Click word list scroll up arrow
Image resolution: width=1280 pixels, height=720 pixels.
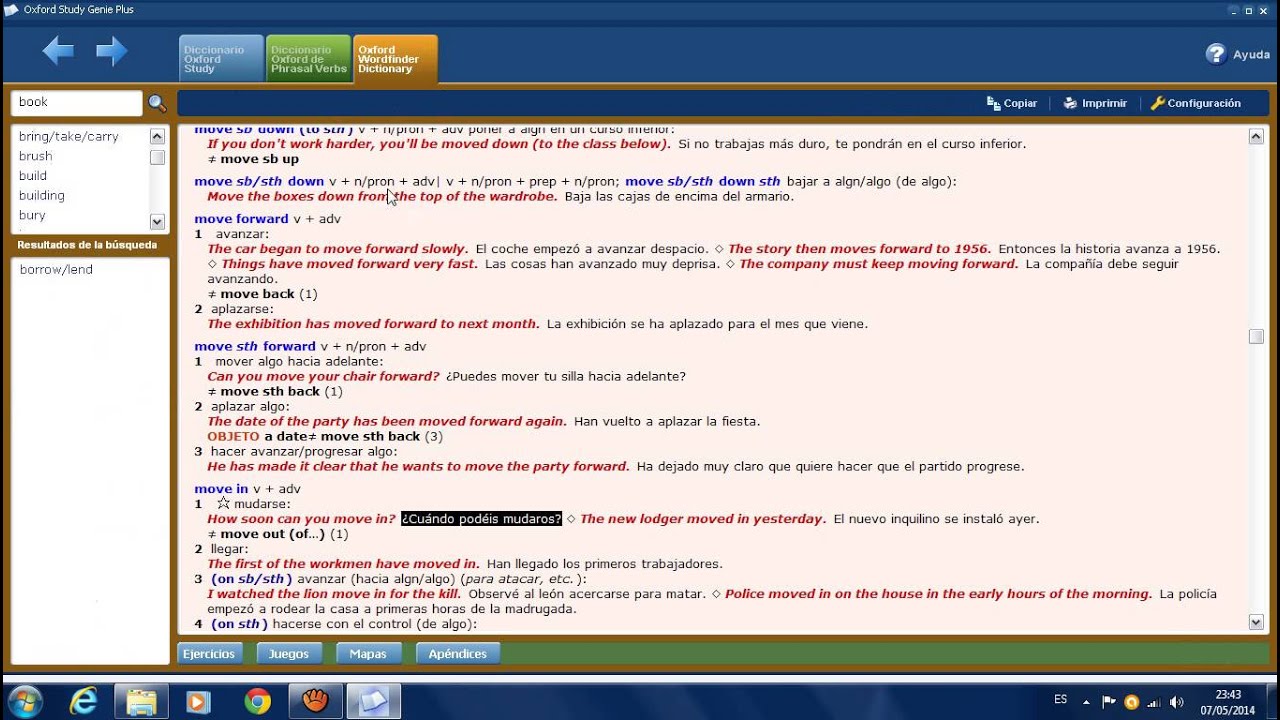(x=157, y=136)
